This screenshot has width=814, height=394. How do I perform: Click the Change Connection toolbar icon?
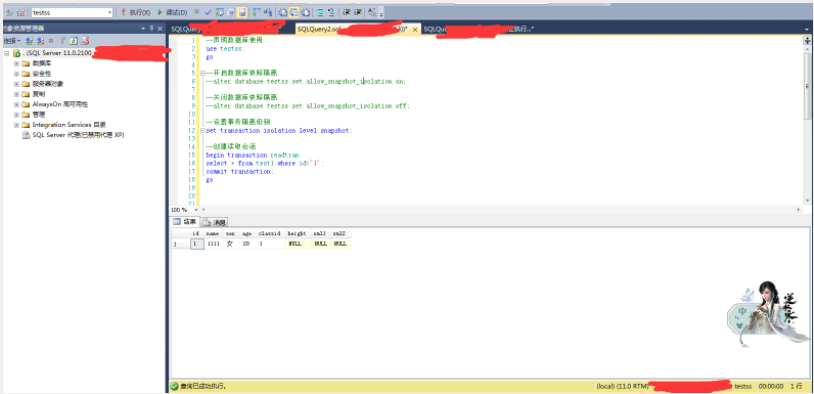click(20, 12)
